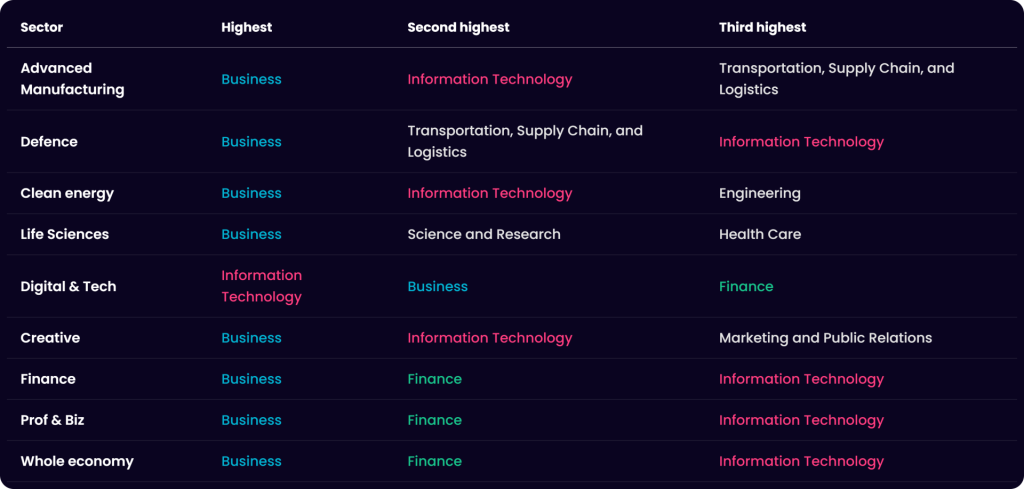
Task: Click Information Technology in Whole economy row
Action: (801, 462)
